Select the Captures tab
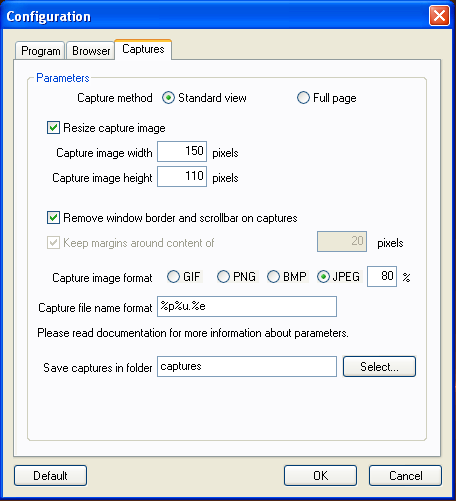This screenshot has height=501, width=456. pos(143,49)
